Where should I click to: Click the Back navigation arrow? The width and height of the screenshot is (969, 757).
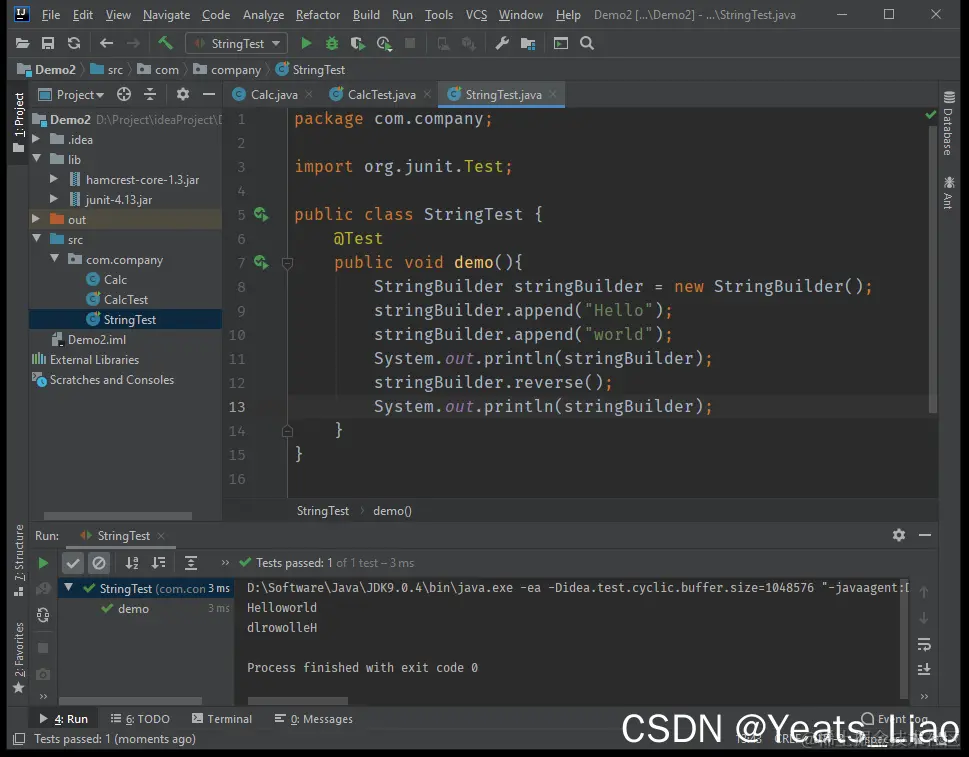pos(106,43)
